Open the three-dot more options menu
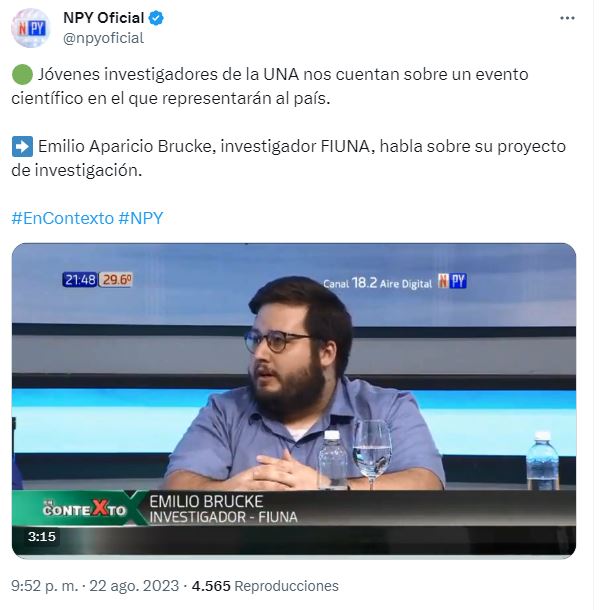 tap(567, 18)
